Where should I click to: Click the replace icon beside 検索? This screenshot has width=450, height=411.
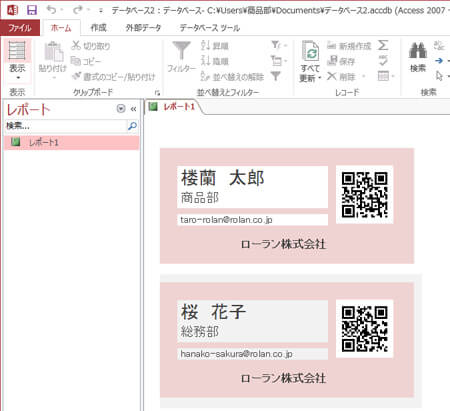pos(439,45)
